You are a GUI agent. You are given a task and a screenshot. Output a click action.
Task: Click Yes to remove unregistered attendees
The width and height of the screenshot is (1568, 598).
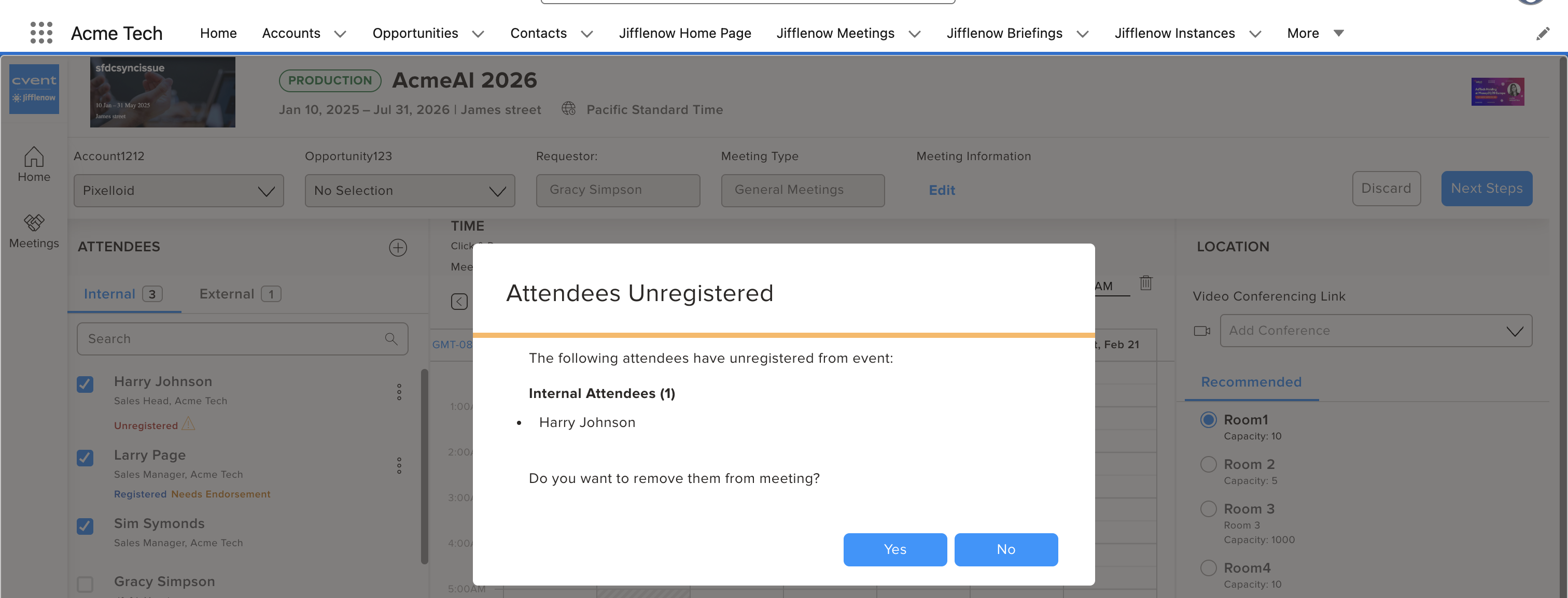(x=894, y=549)
